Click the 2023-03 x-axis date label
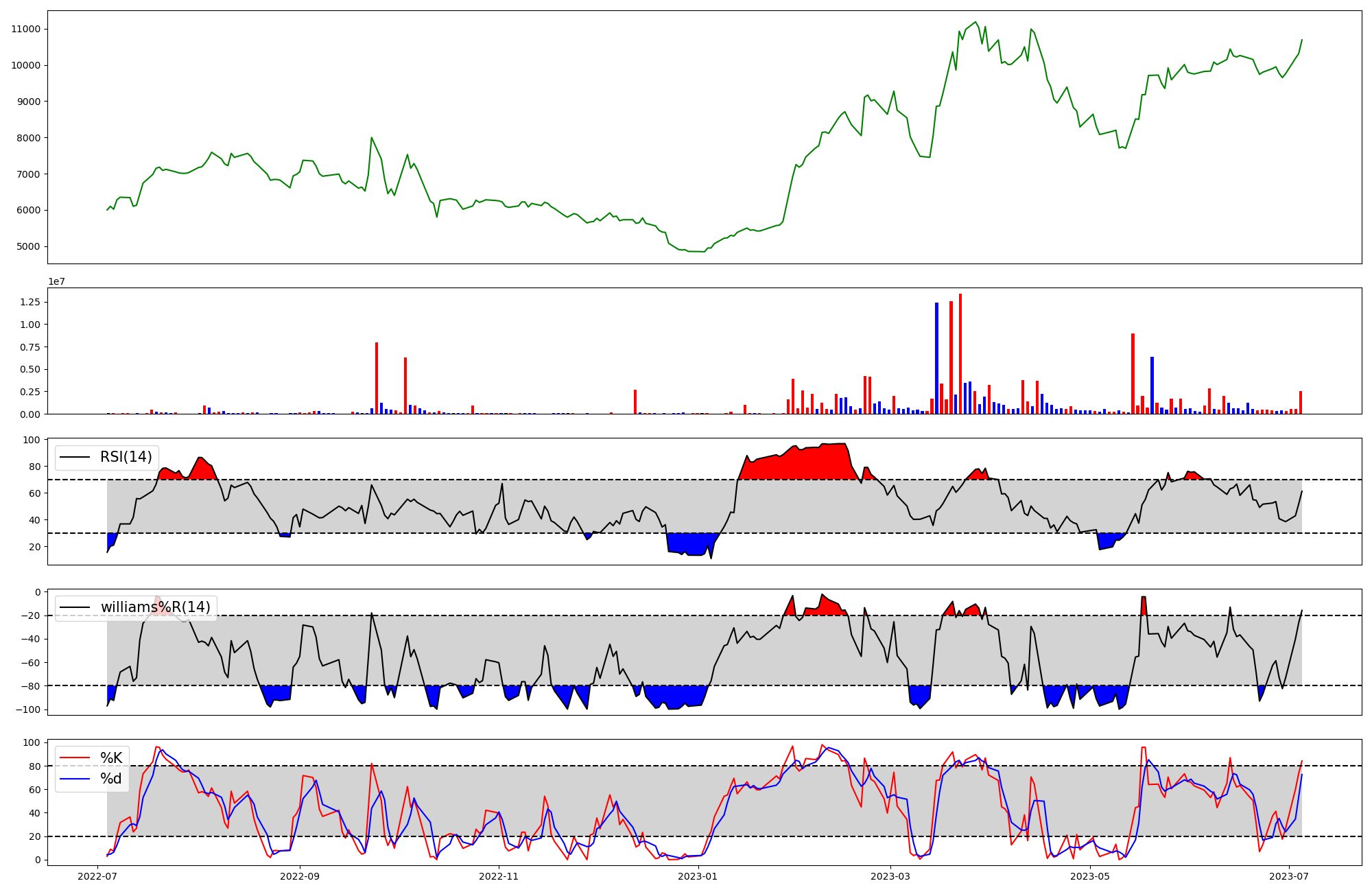Viewport: 1372px width, 892px height. click(890, 876)
